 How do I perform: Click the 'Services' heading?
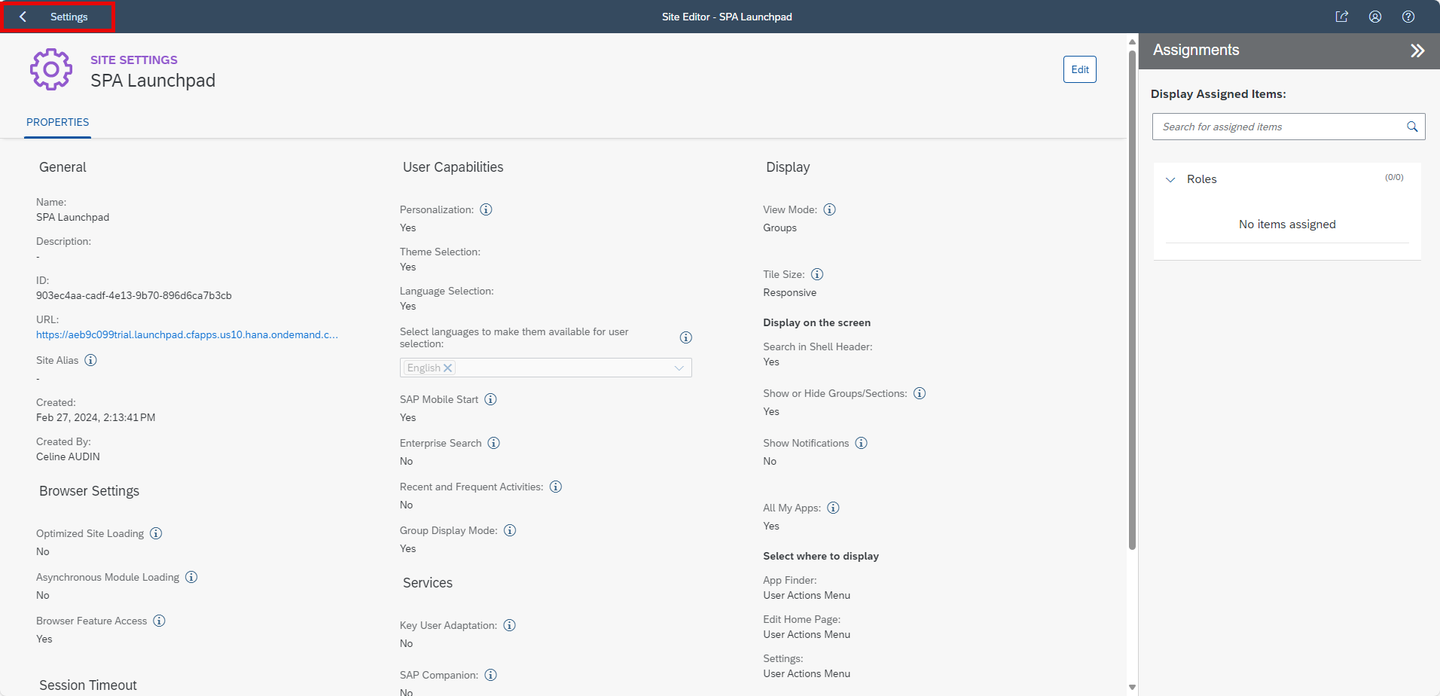point(428,583)
